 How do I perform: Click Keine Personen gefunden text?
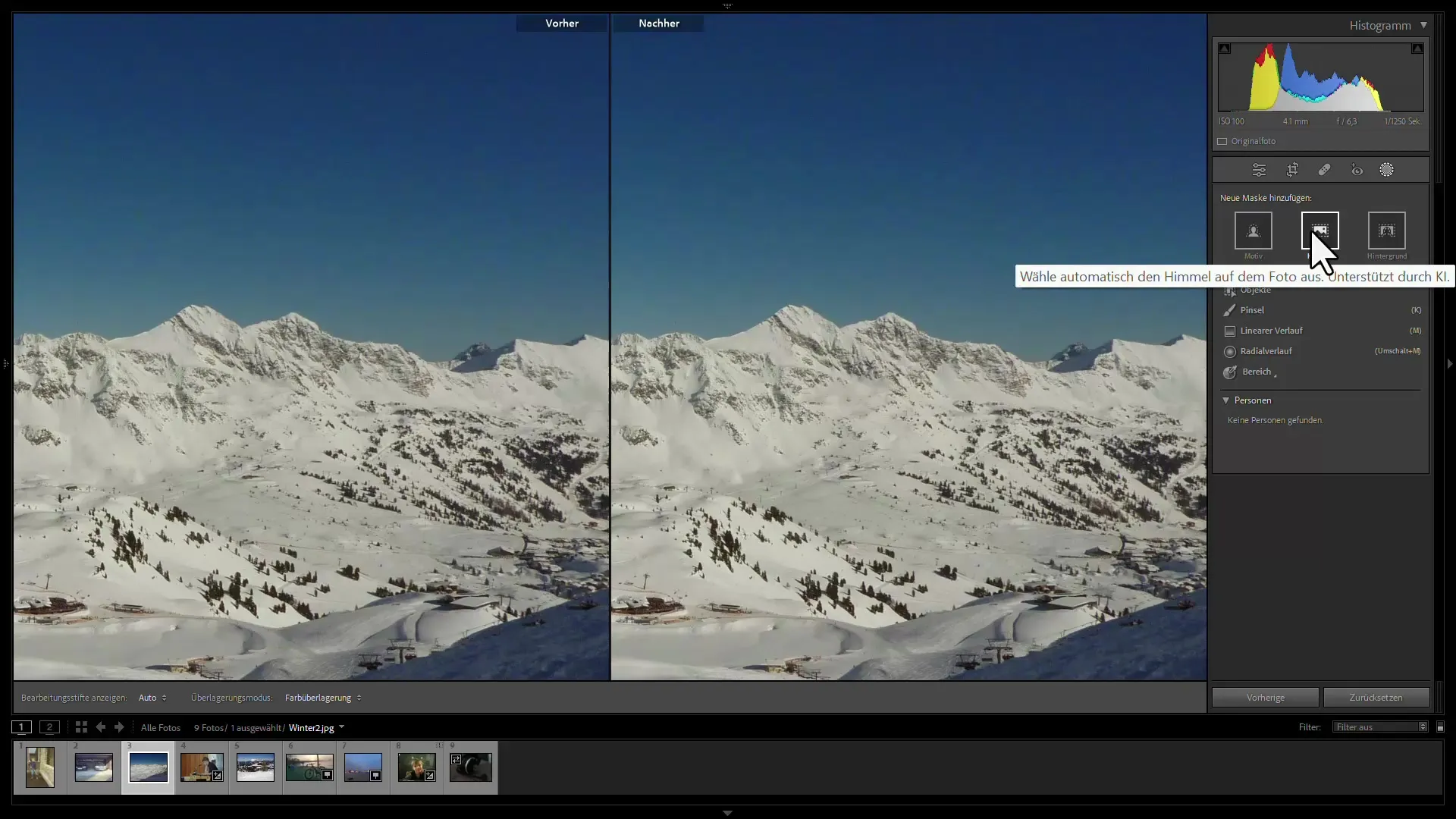1275,420
